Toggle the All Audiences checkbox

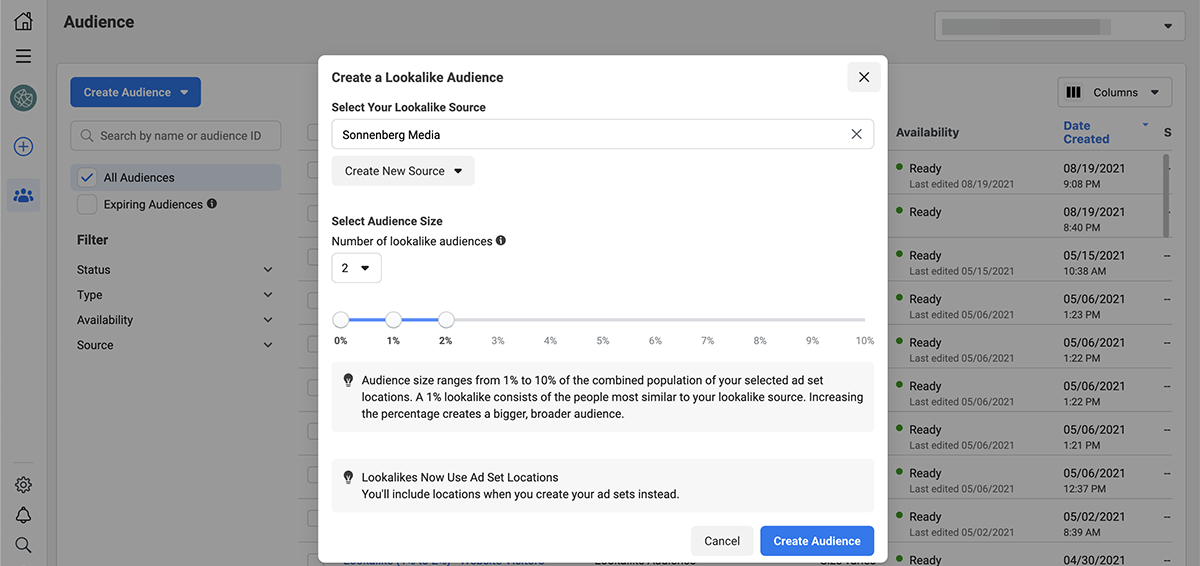(x=87, y=178)
